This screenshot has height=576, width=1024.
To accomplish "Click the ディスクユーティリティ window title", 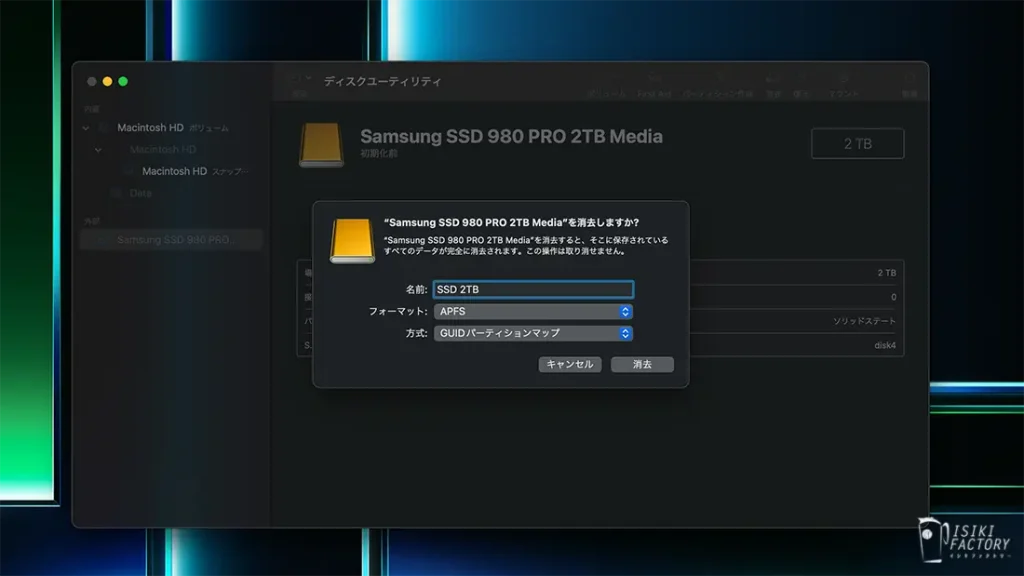I will tap(383, 81).
